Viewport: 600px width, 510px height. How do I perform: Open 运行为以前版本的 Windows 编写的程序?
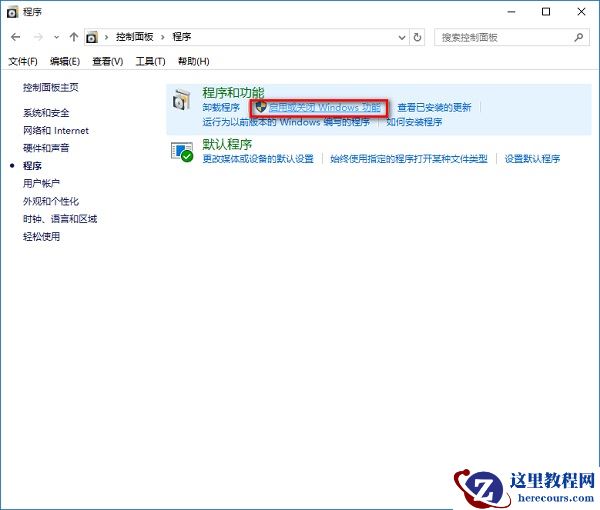tap(286, 122)
